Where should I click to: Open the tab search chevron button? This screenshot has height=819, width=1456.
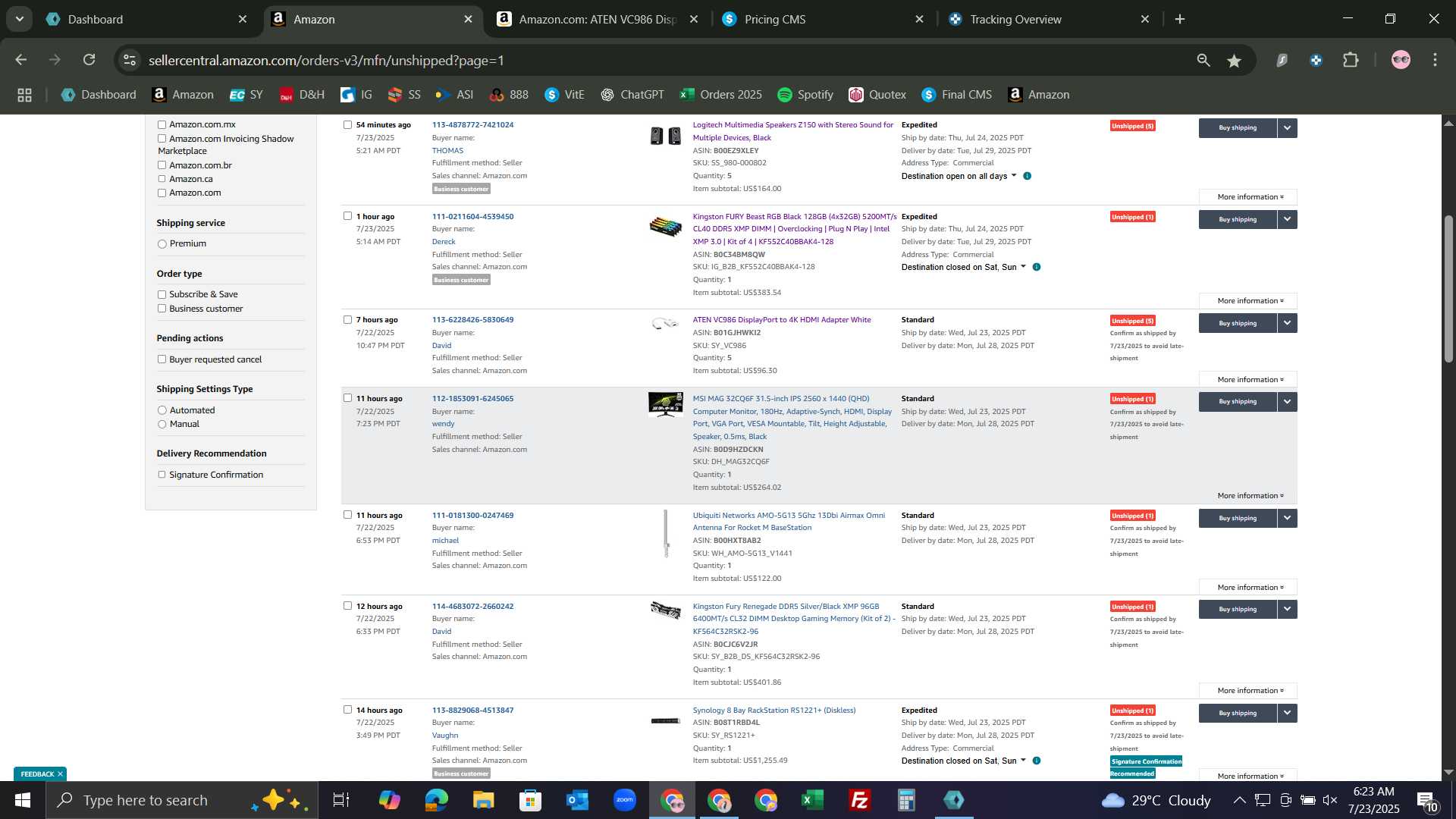coord(20,19)
